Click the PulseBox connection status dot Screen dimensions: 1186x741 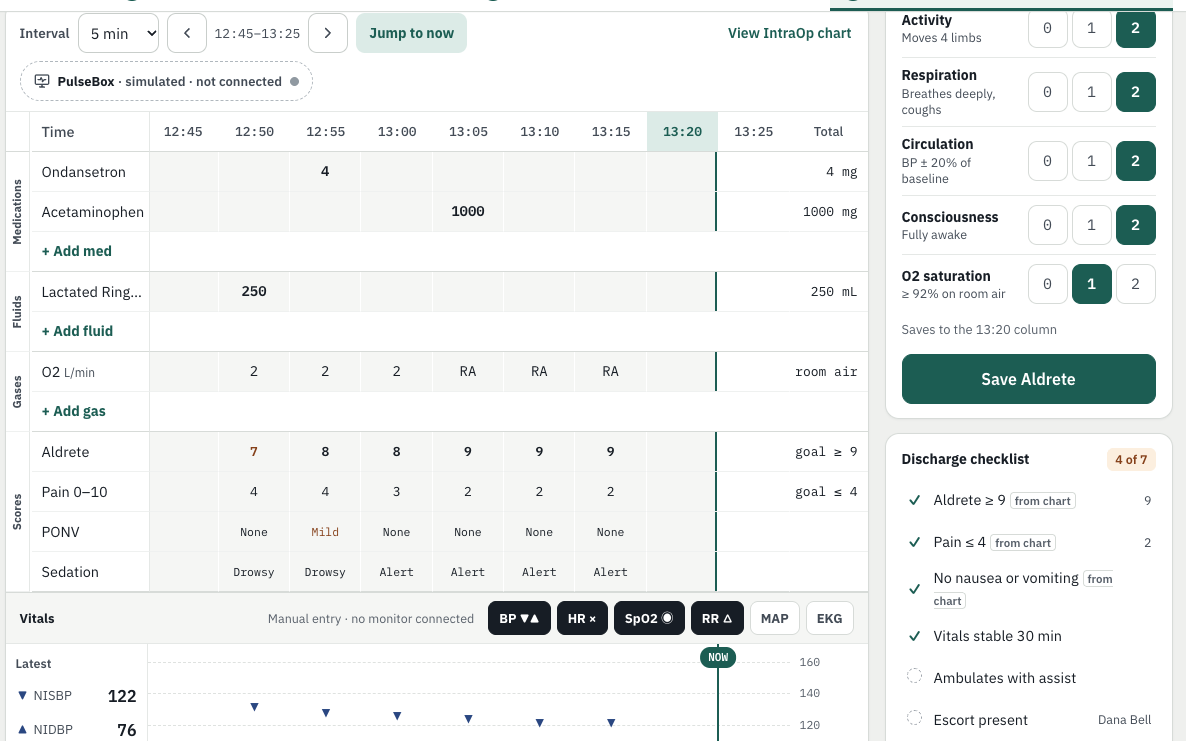pos(294,82)
